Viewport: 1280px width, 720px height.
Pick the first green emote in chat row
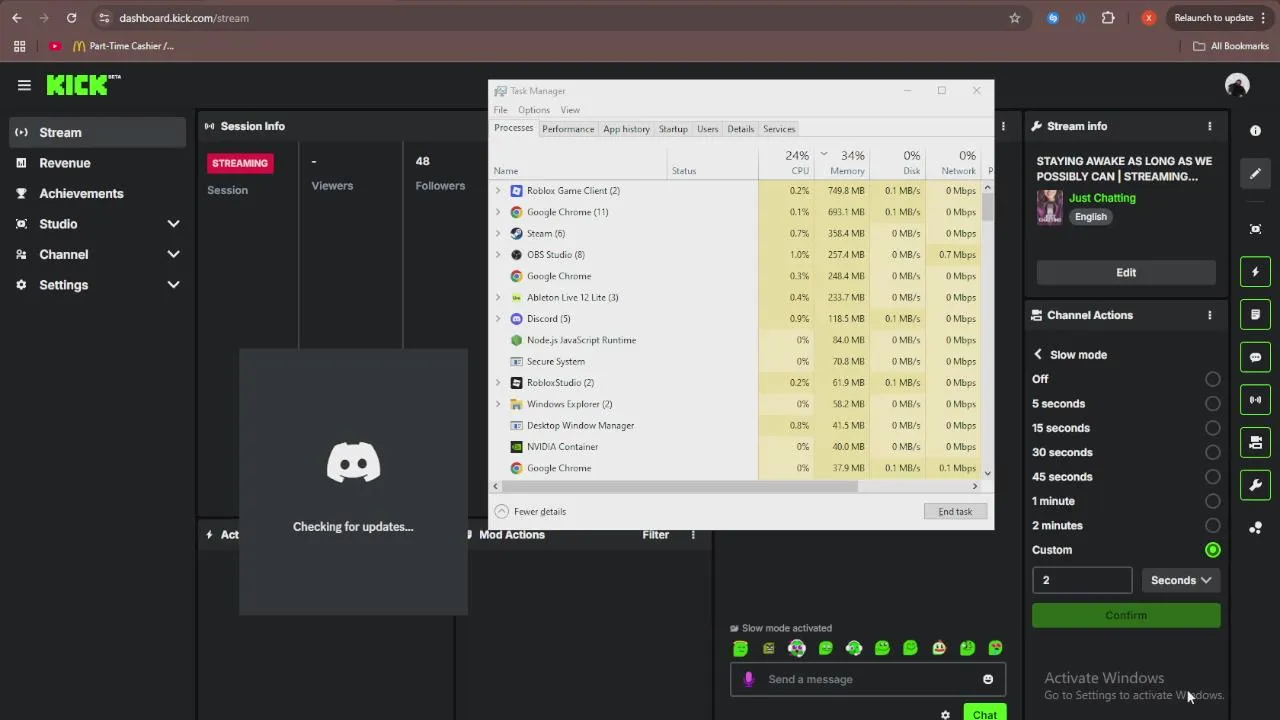(x=740, y=648)
